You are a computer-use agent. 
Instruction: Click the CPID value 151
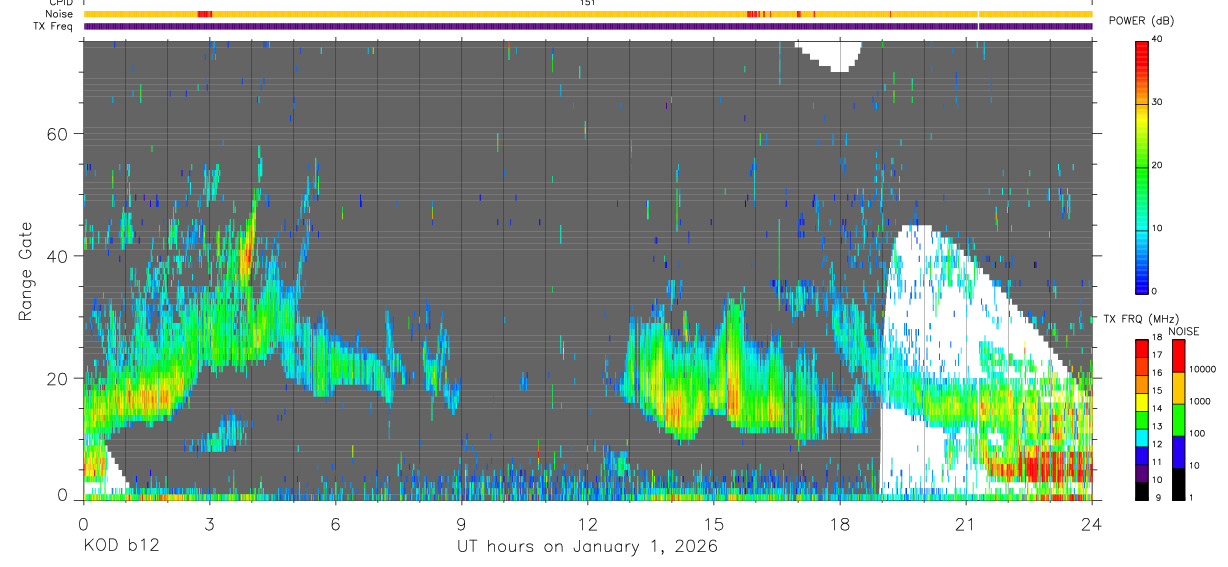click(588, 3)
